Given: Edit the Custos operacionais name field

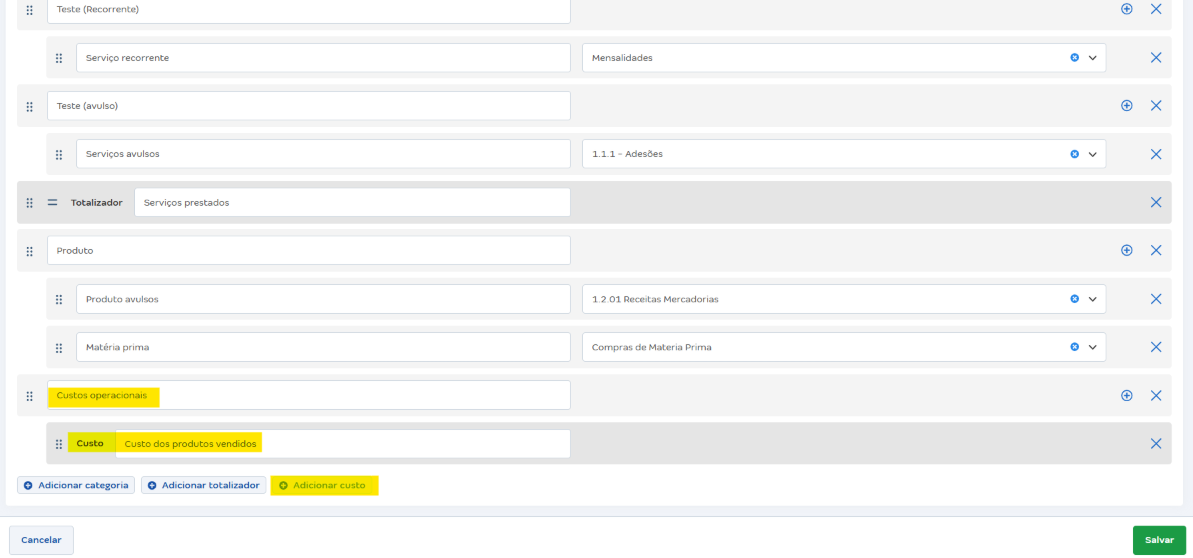Looking at the screenshot, I should click(x=309, y=395).
